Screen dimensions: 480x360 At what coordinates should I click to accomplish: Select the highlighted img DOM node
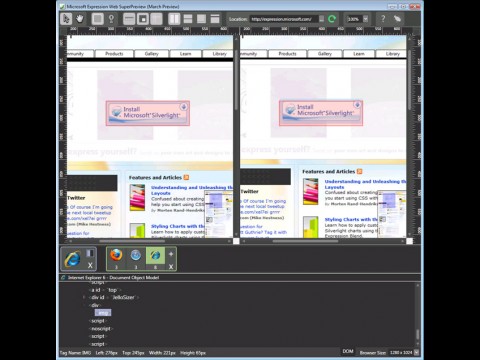(x=103, y=313)
